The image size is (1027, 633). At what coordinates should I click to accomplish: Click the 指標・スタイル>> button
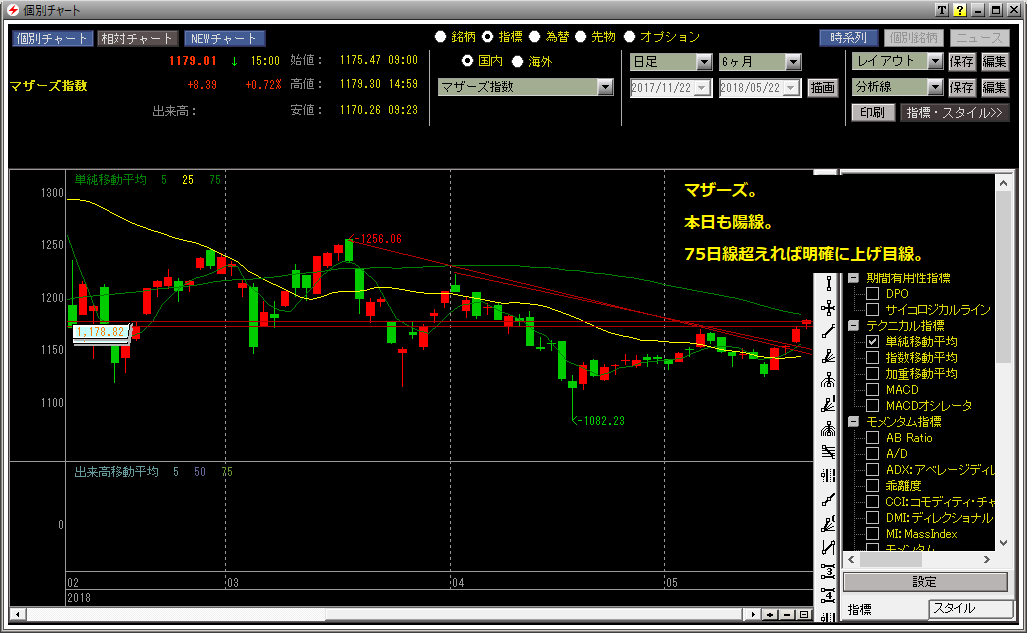[954, 113]
